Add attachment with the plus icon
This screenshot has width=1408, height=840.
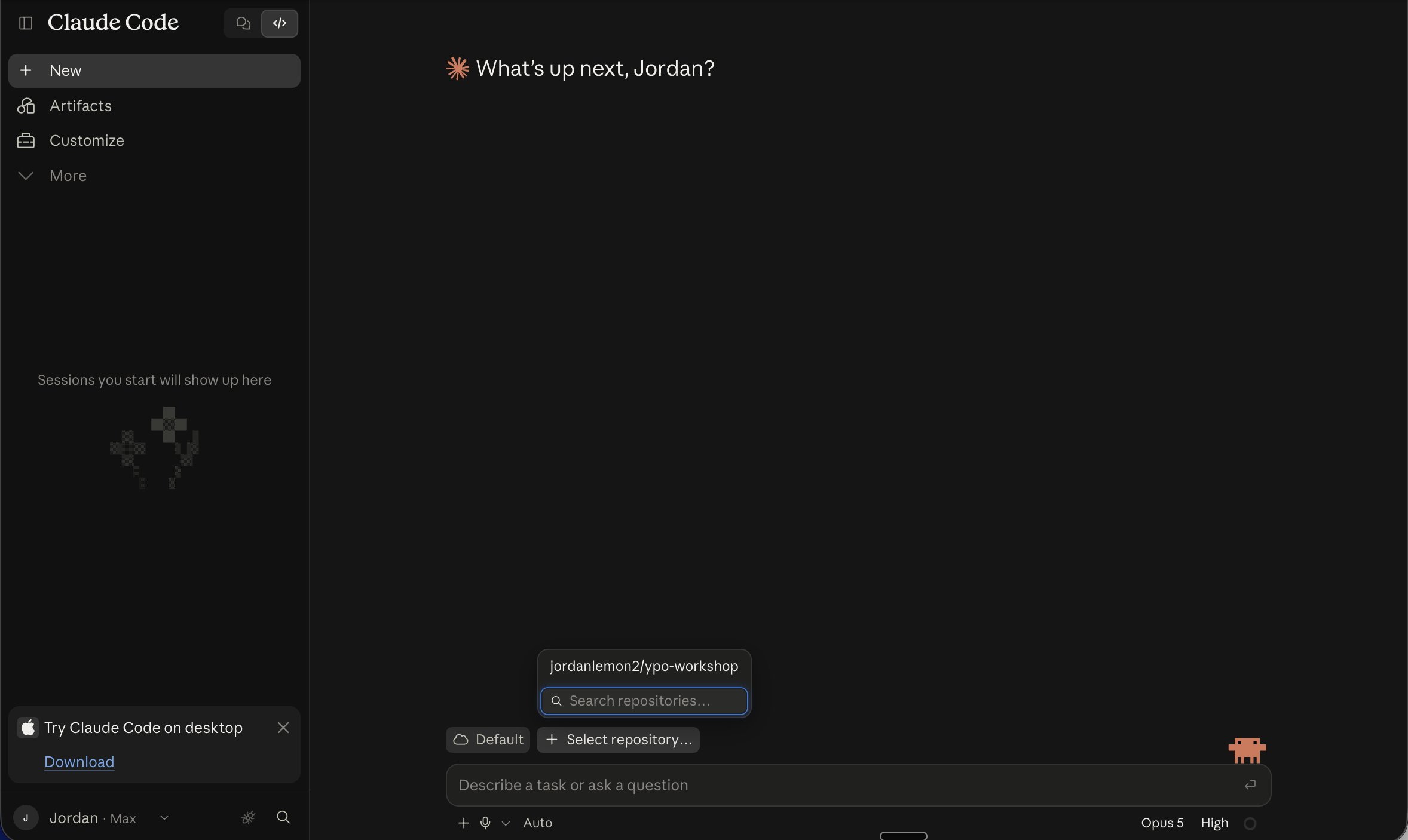[x=464, y=823]
